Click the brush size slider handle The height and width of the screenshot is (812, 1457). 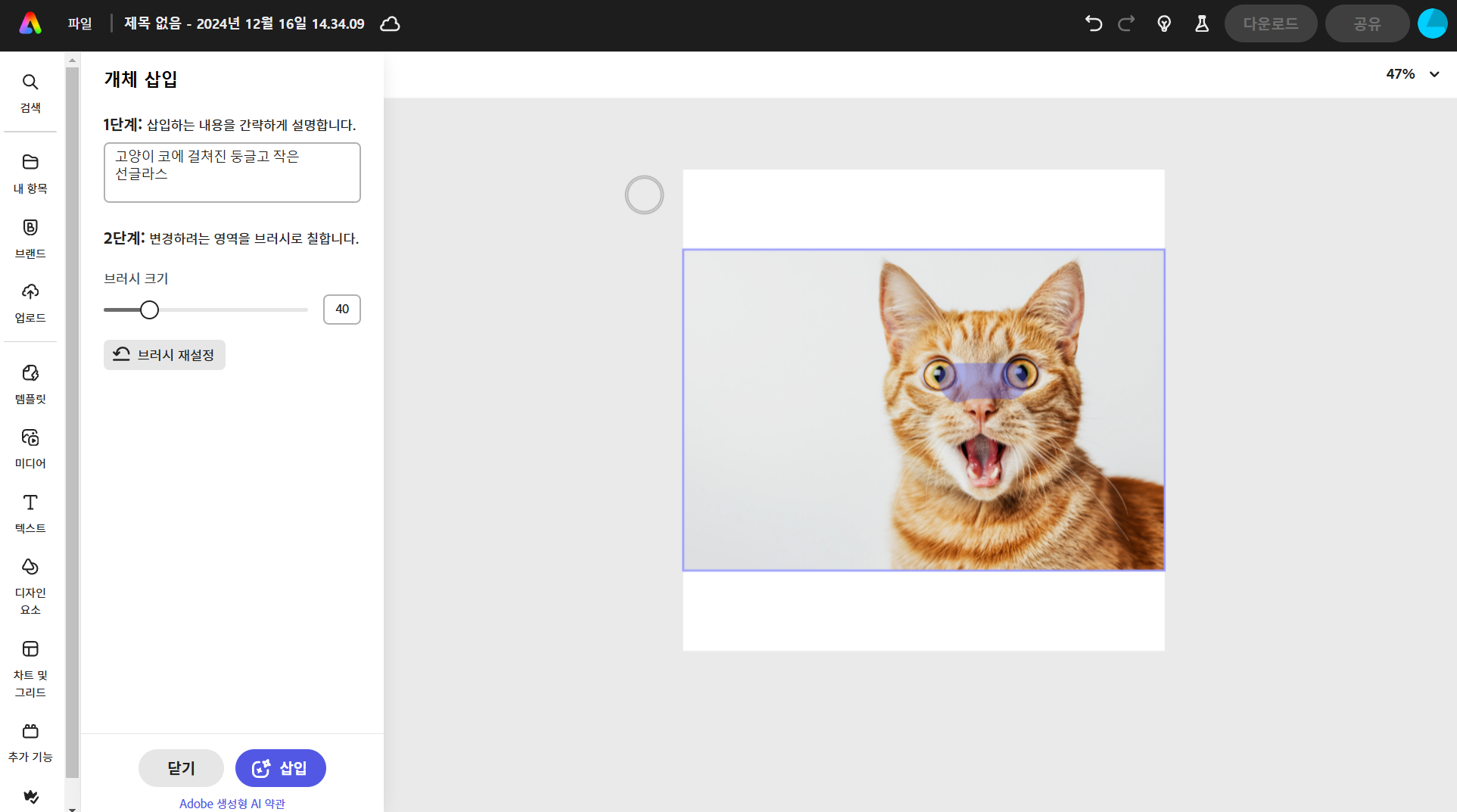tap(150, 310)
